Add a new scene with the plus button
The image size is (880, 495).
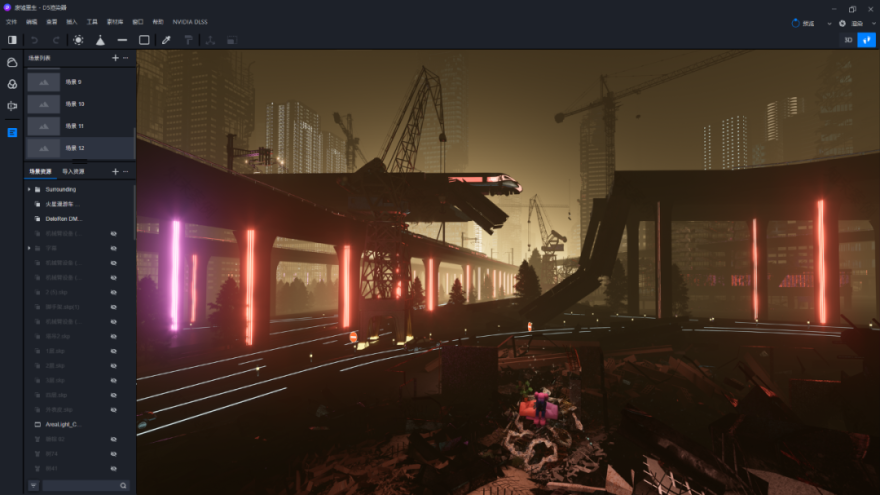pos(115,58)
